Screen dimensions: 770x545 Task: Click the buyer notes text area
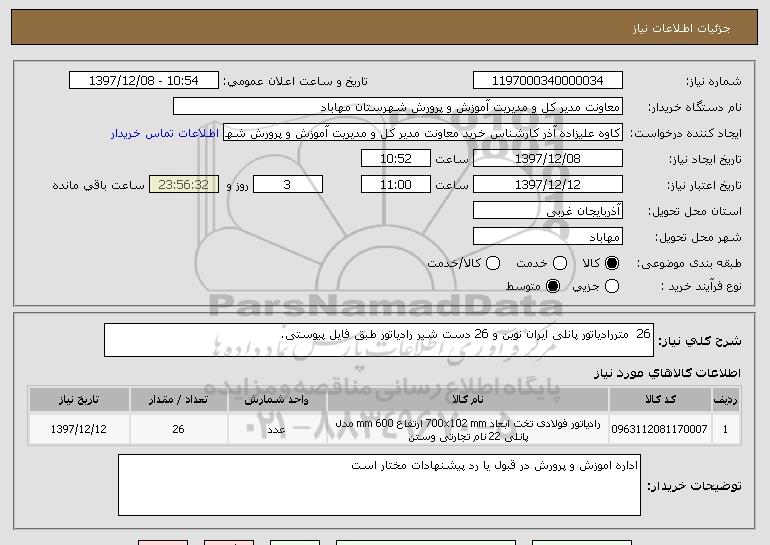tap(379, 485)
